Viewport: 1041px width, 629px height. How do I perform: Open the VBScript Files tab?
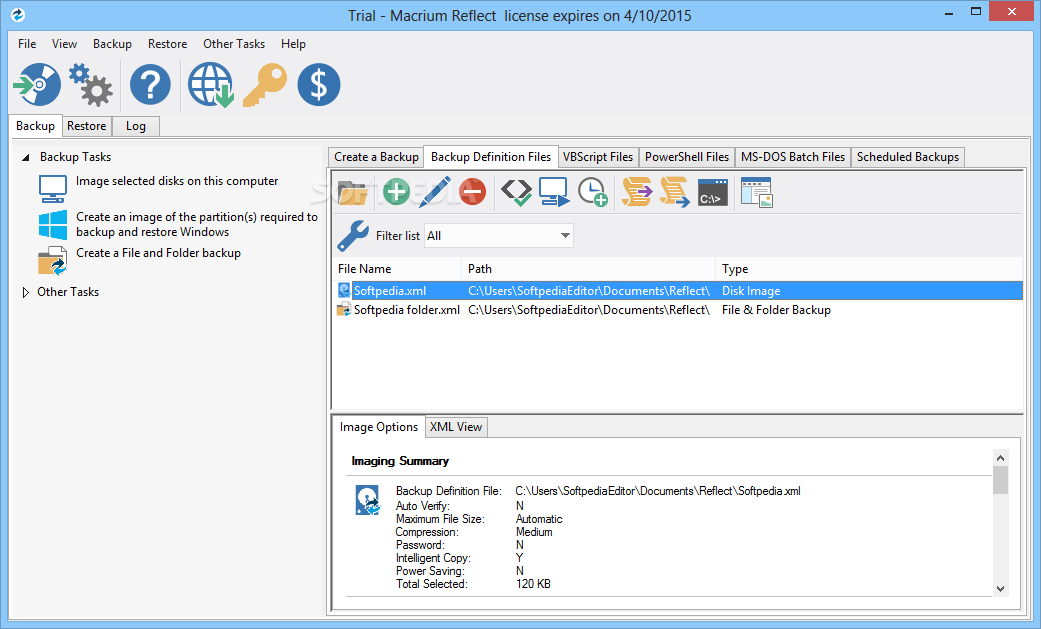click(598, 157)
